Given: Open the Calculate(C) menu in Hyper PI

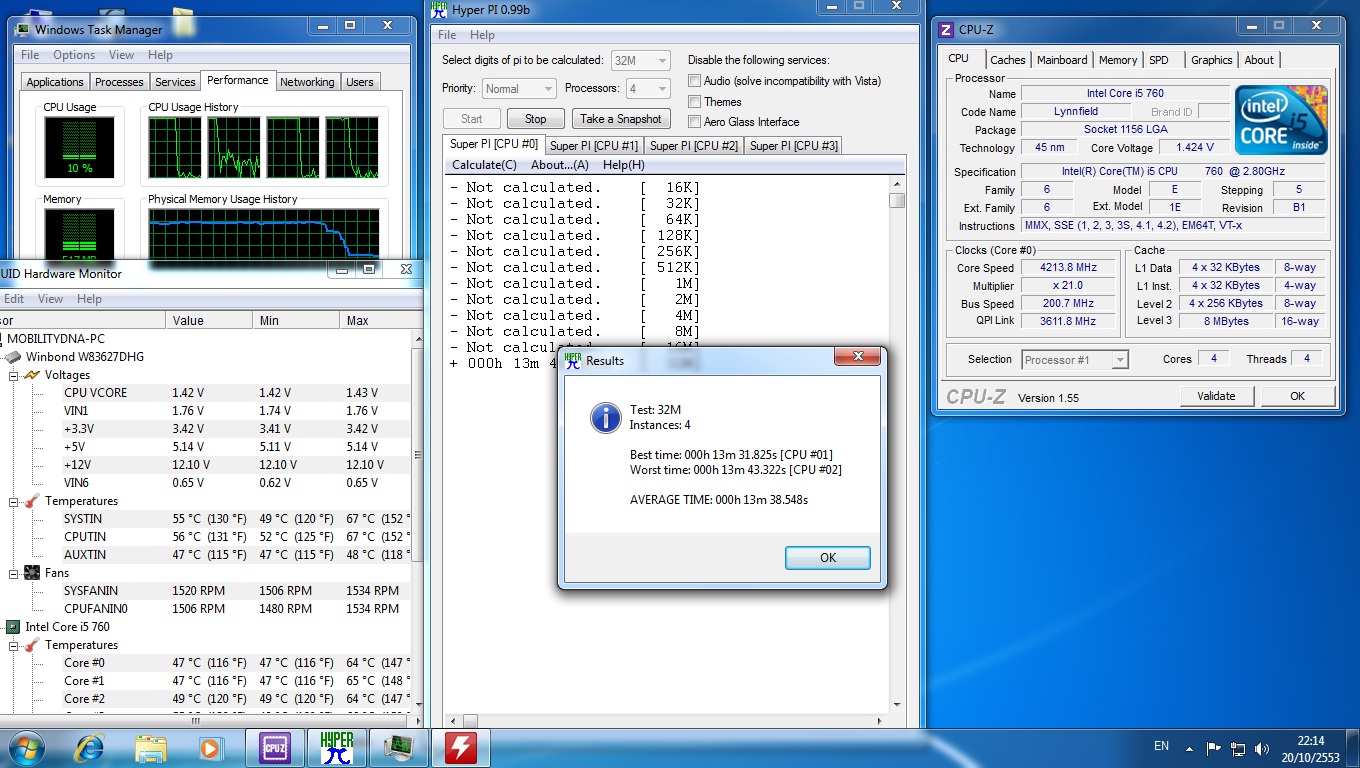Looking at the screenshot, I should 484,165.
